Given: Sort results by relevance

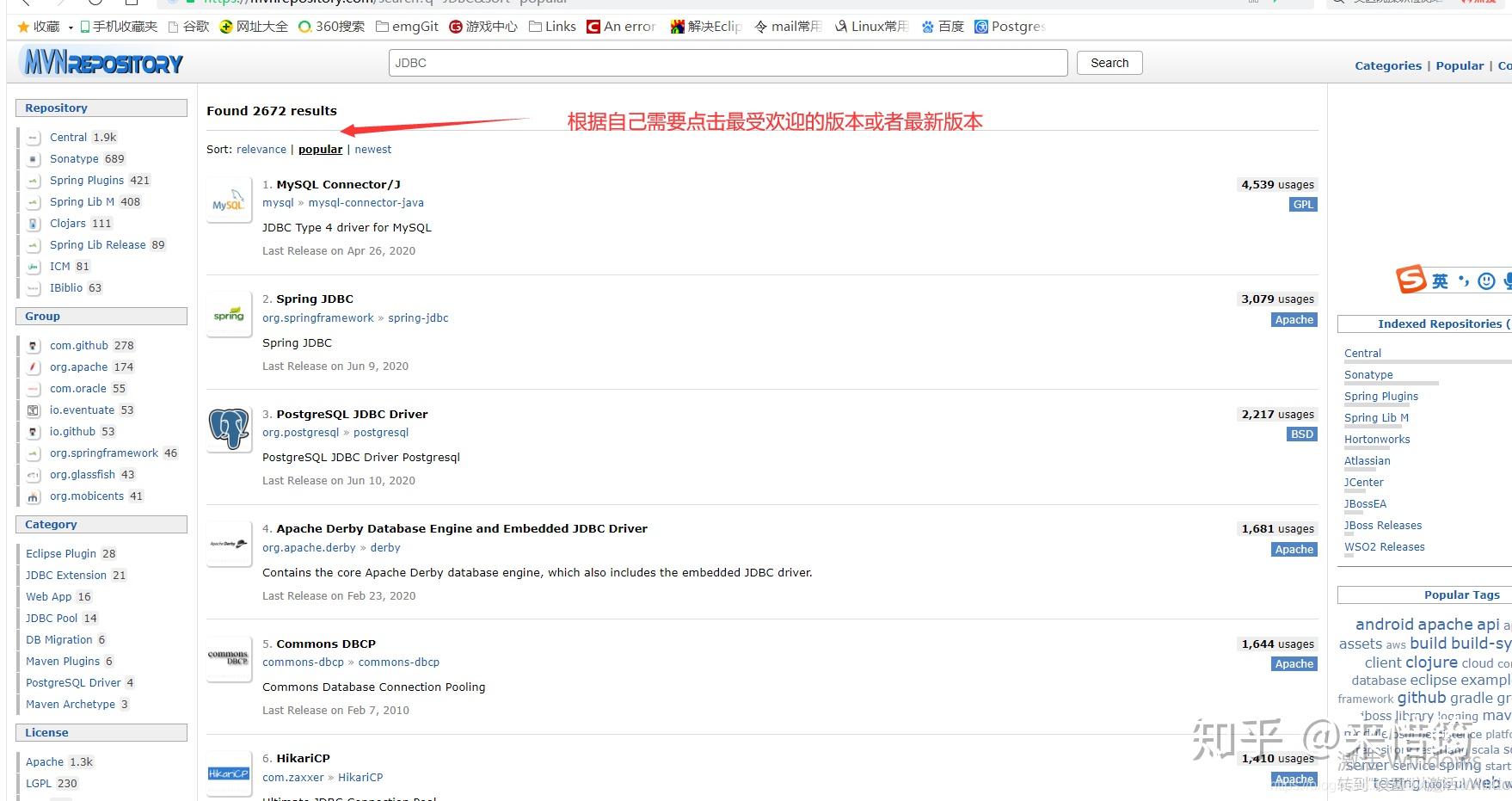Looking at the screenshot, I should coord(261,149).
